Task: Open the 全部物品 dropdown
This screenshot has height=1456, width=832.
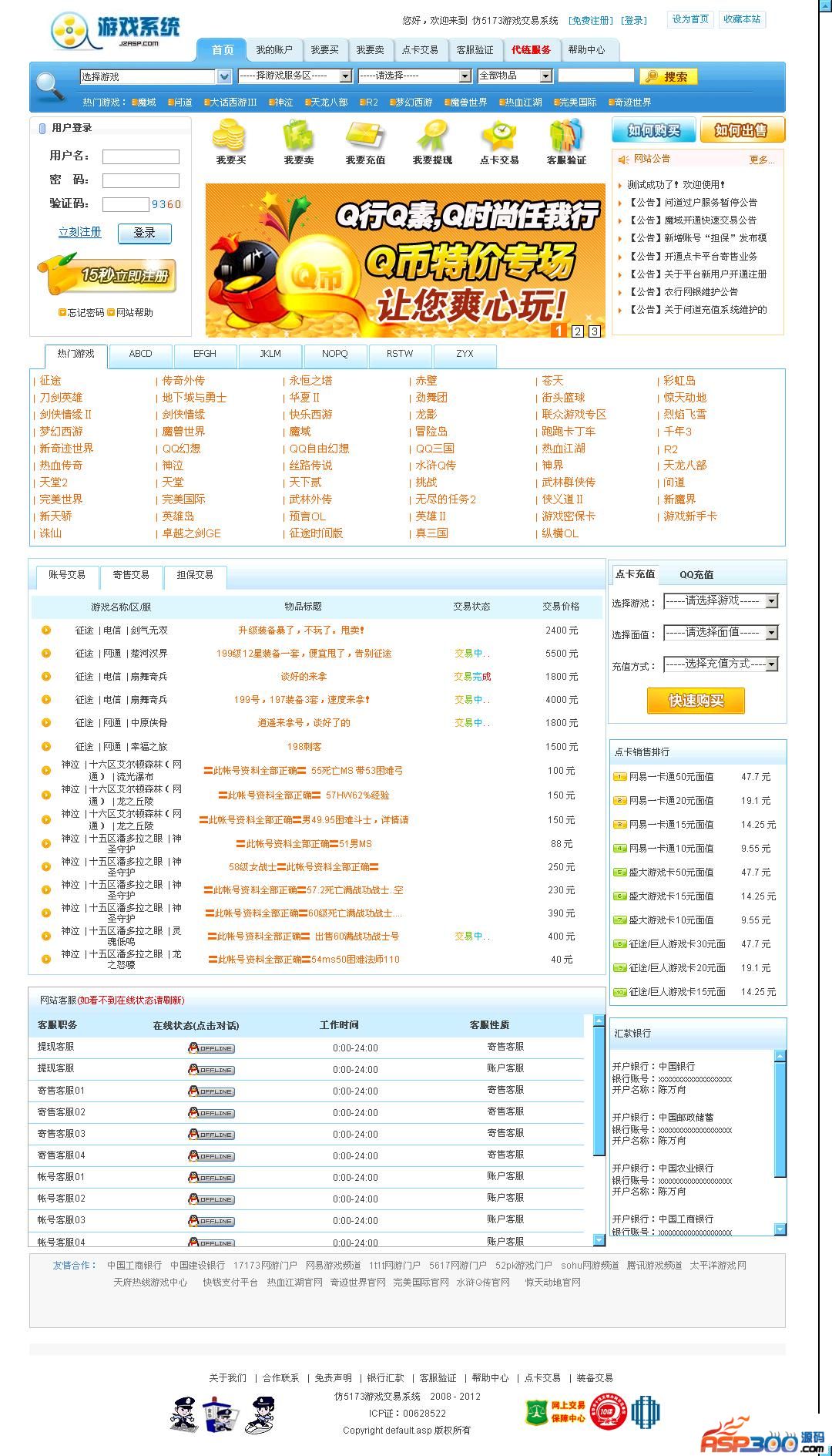Action: coord(515,76)
